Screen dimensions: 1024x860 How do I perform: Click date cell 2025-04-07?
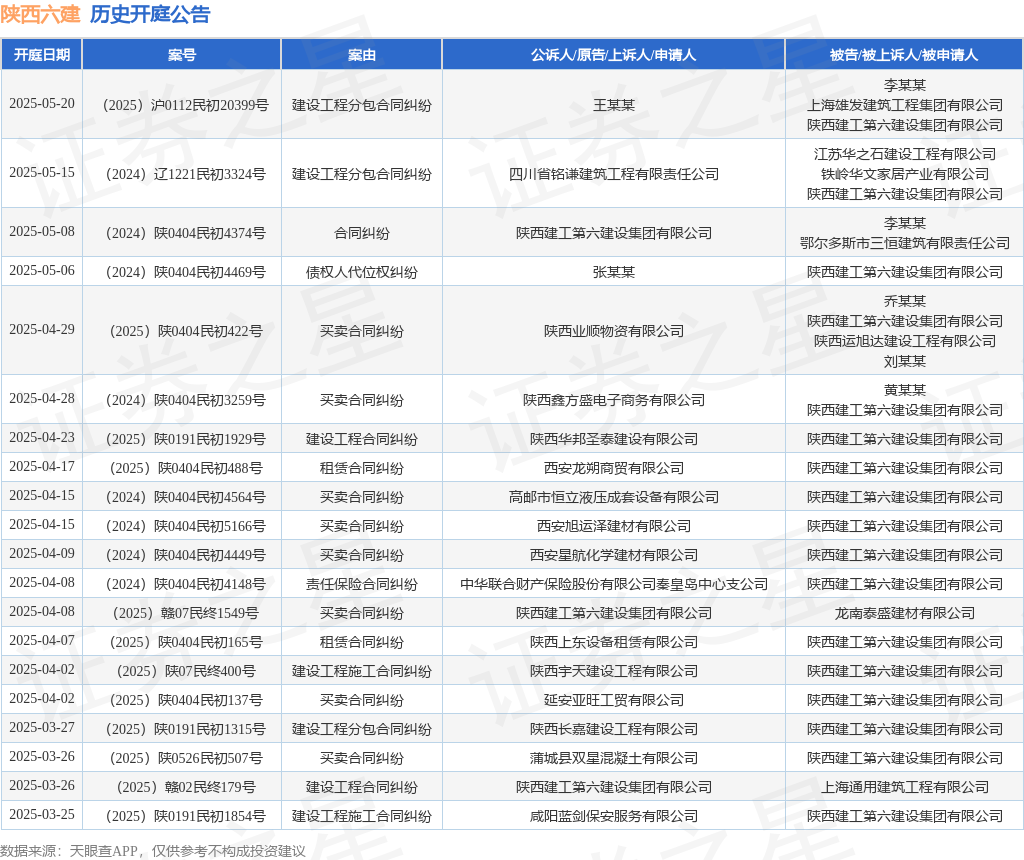click(42, 641)
